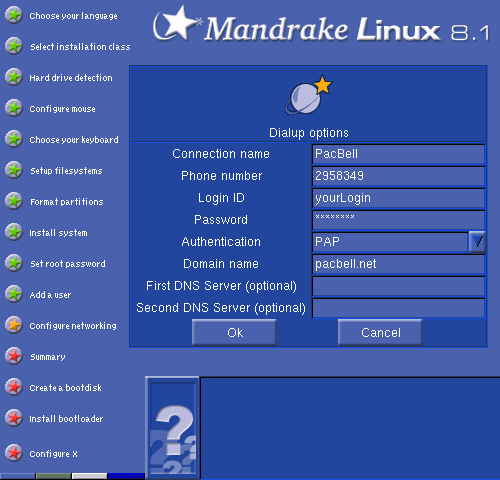The height and width of the screenshot is (480, 500).
Task: Focus the Login ID field
Action: coord(398,198)
